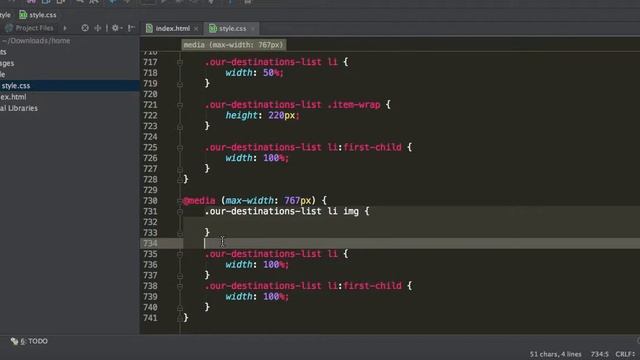Close the index.html tab

tap(196, 29)
